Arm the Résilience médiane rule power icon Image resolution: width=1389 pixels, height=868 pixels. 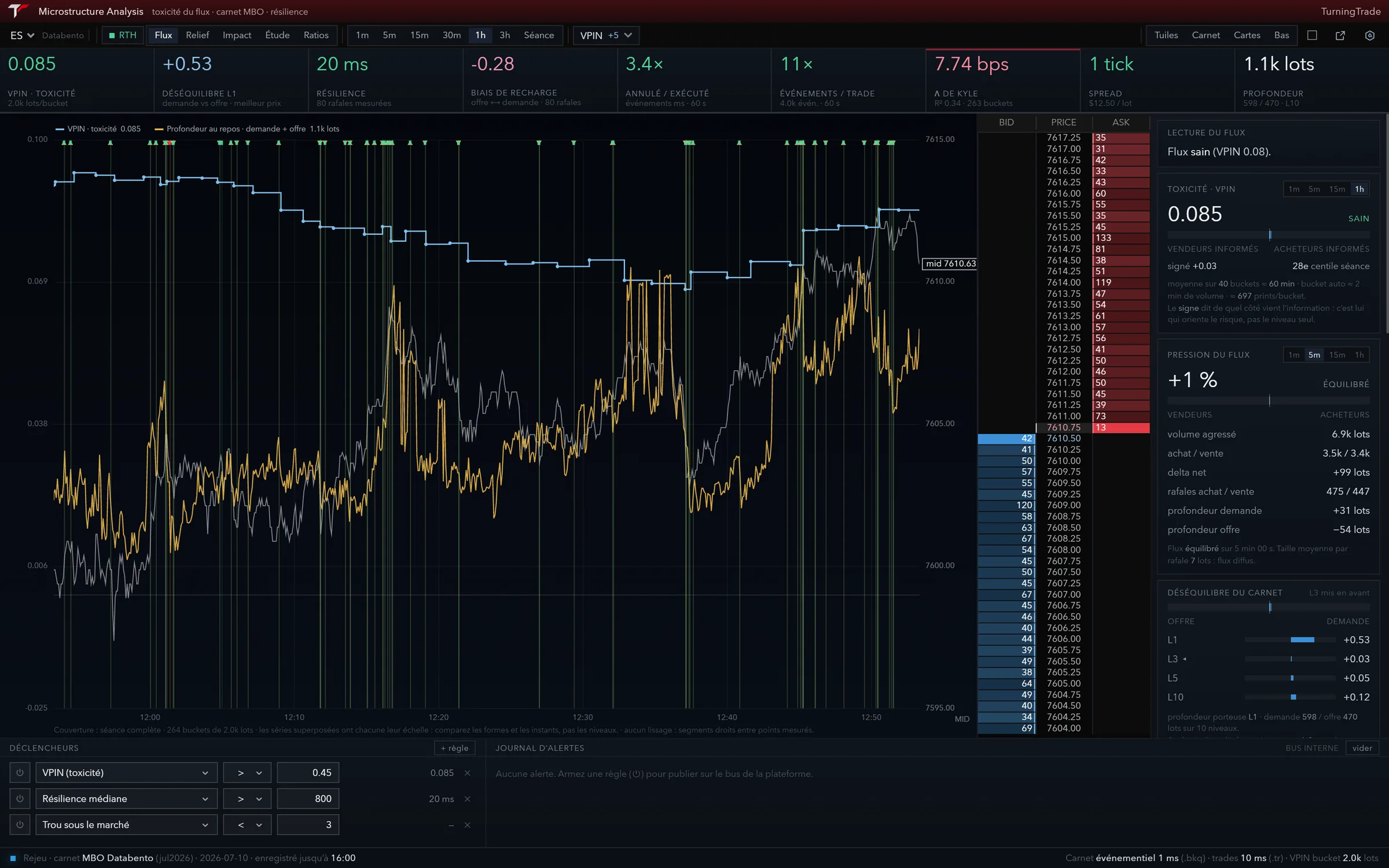click(20, 799)
